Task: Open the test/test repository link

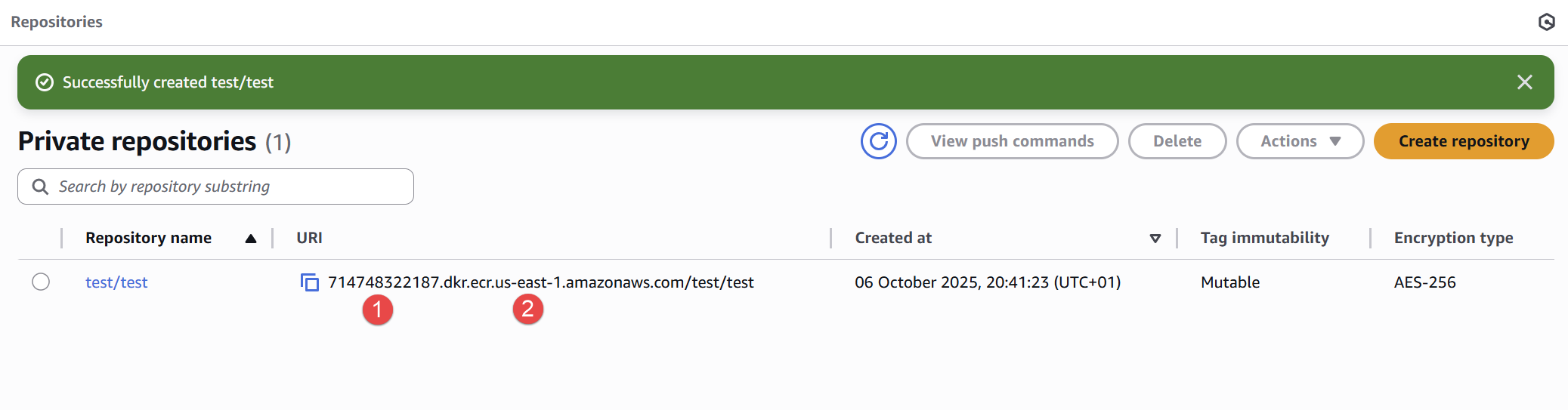Action: point(116,282)
